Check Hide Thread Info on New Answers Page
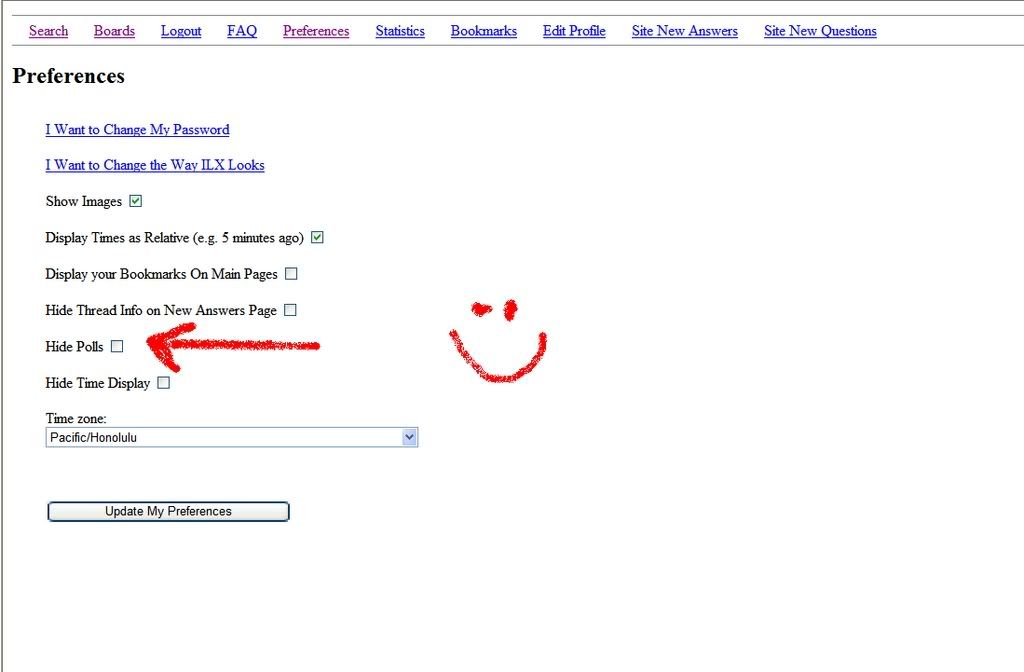This screenshot has width=1024, height=672. click(290, 310)
